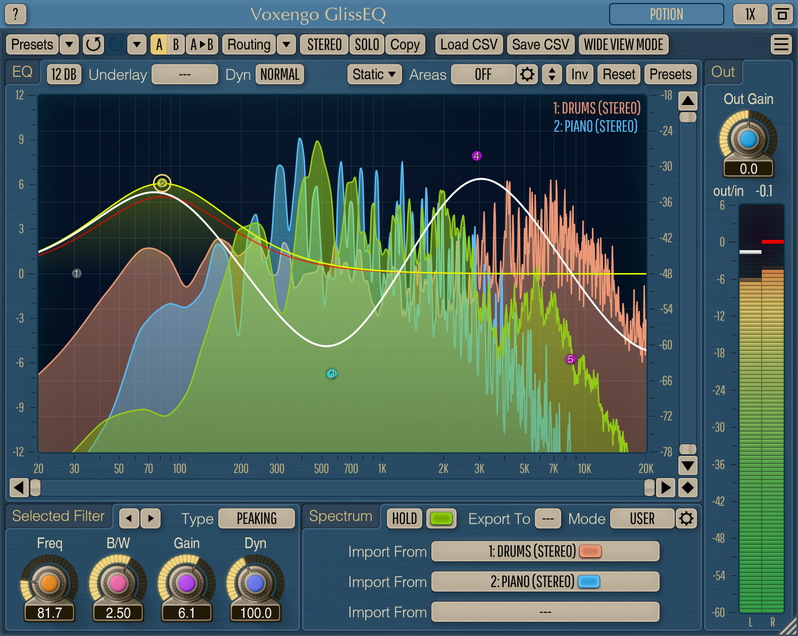The width and height of the screenshot is (798, 636).
Task: Toggle the 1X oversampling button
Action: click(750, 14)
